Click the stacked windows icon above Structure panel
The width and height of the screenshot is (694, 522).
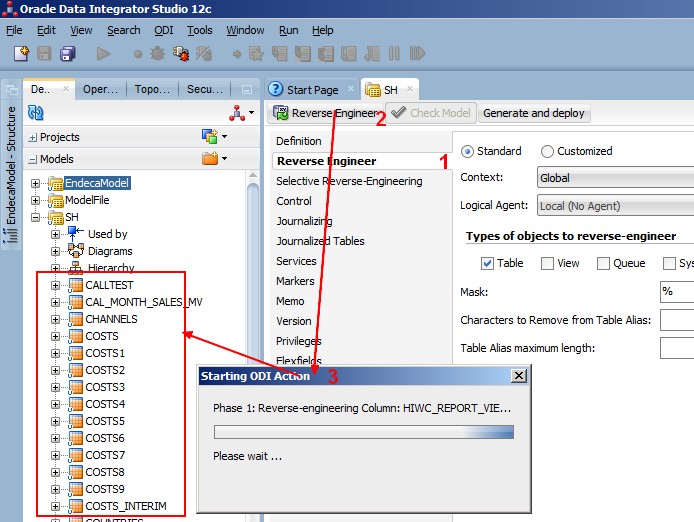12,90
